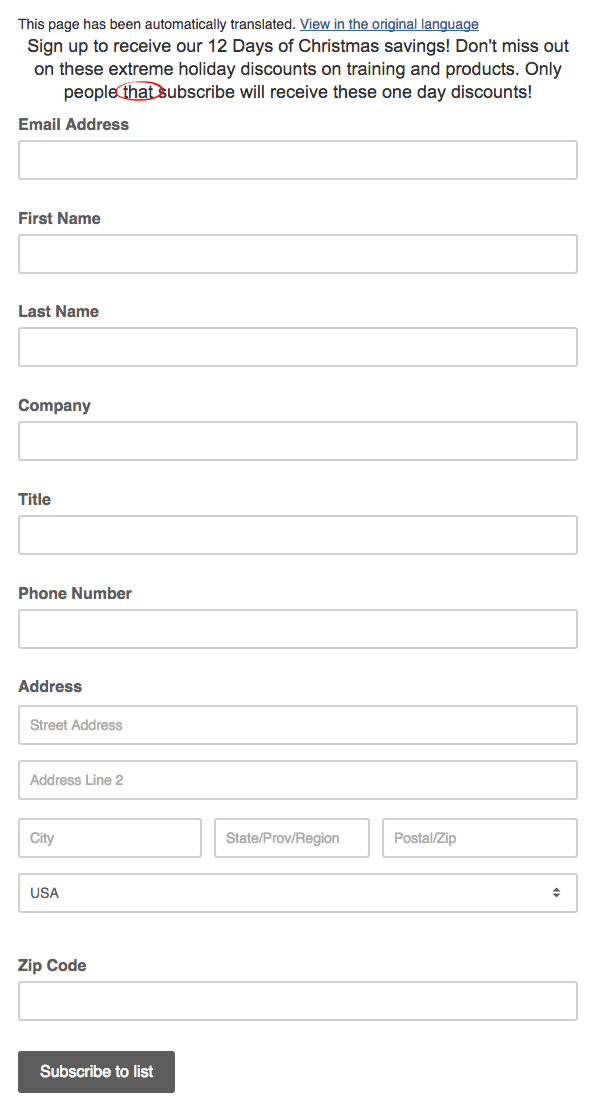The image size is (598, 1120).
Task: Click the Street Address field
Action: click(x=297, y=725)
